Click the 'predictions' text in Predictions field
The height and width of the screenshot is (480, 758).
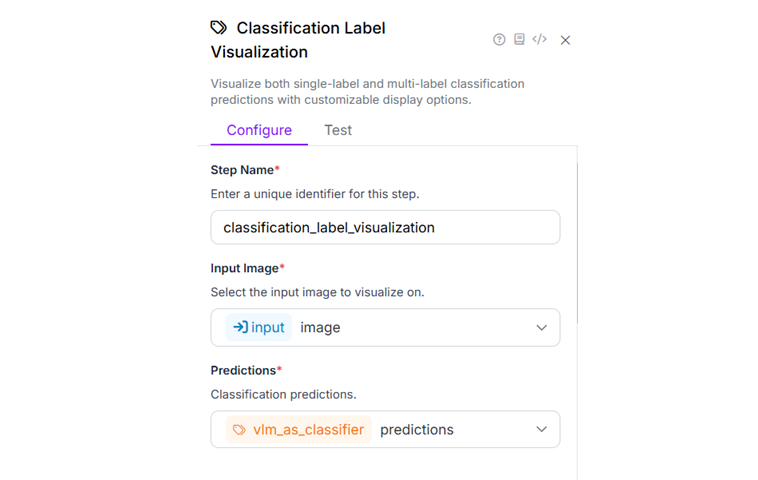(417, 429)
